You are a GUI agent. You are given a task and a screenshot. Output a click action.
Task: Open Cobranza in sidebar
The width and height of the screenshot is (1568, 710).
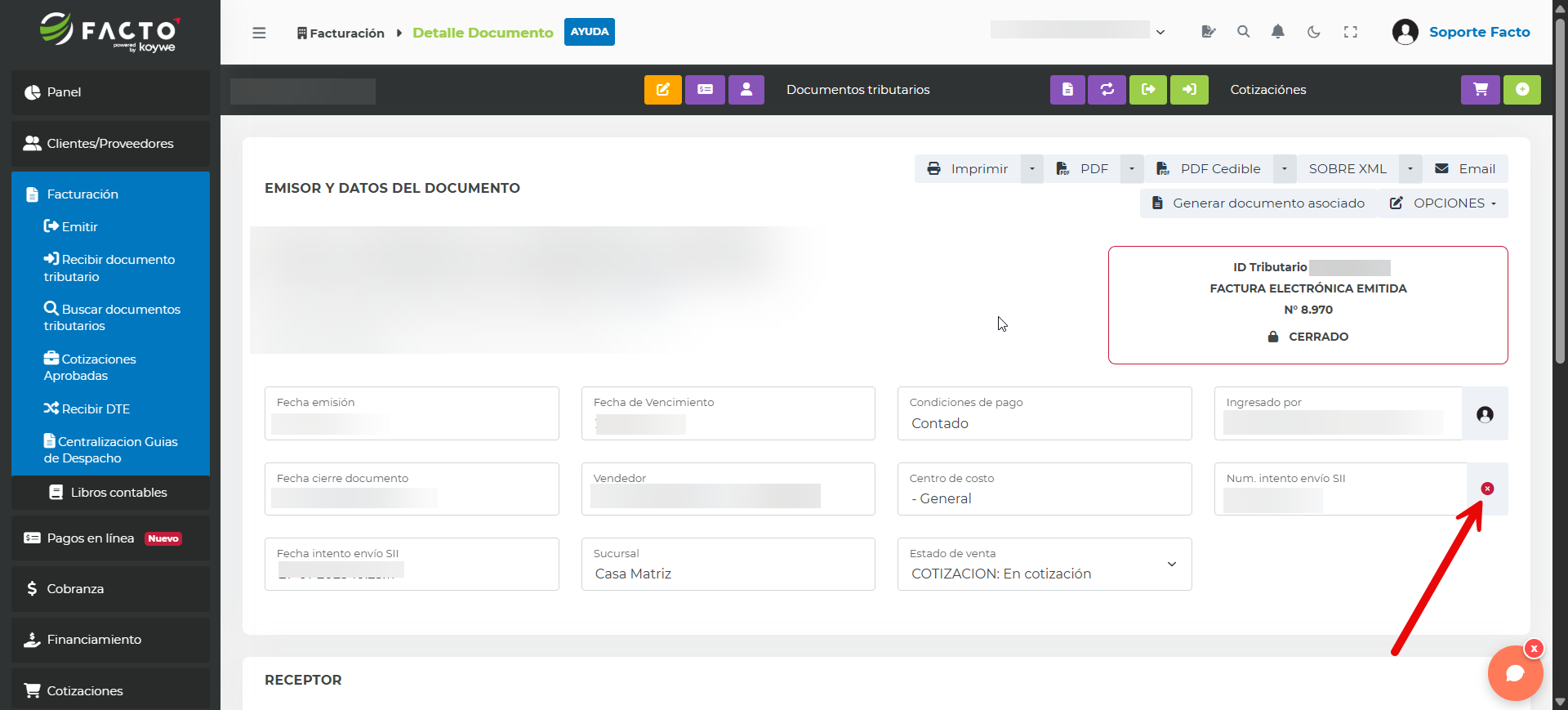point(110,589)
